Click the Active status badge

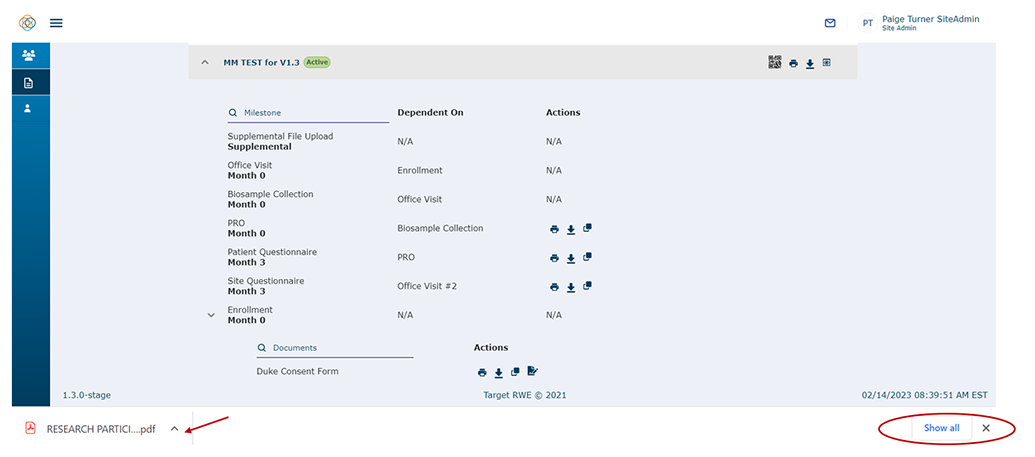tap(317, 62)
